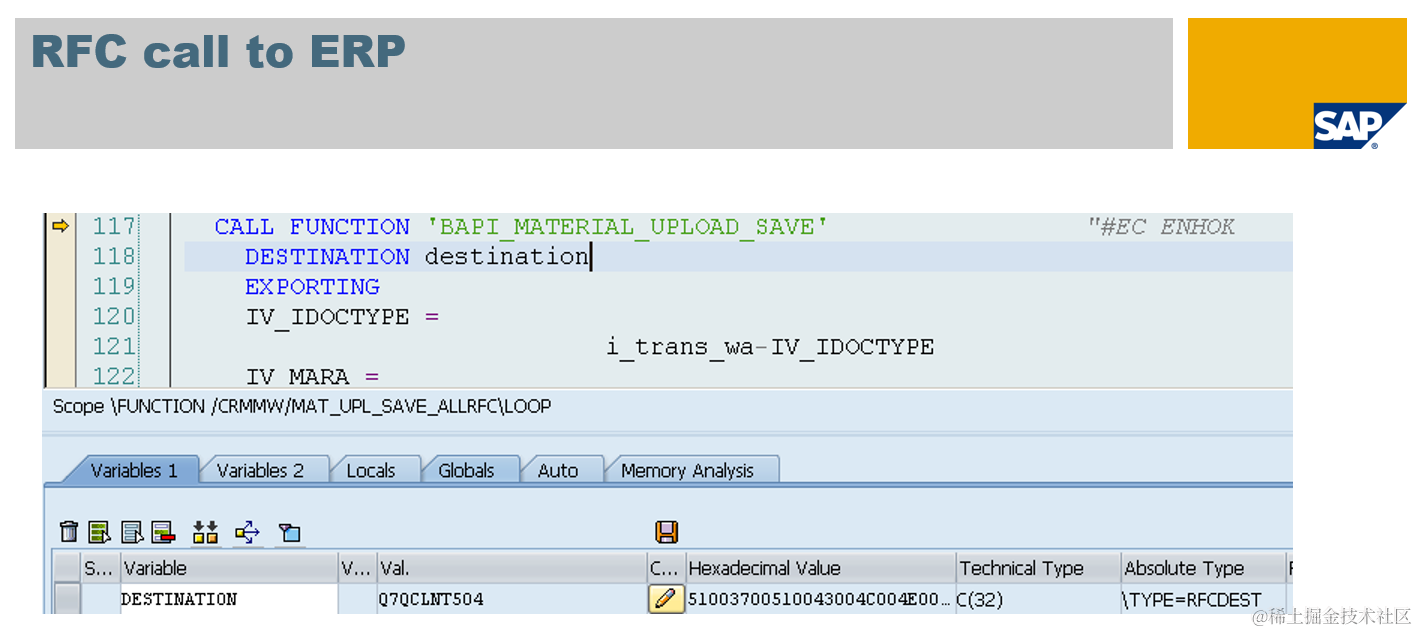
Task: Click the grey list icon in variables toolbar
Action: (x=132, y=532)
